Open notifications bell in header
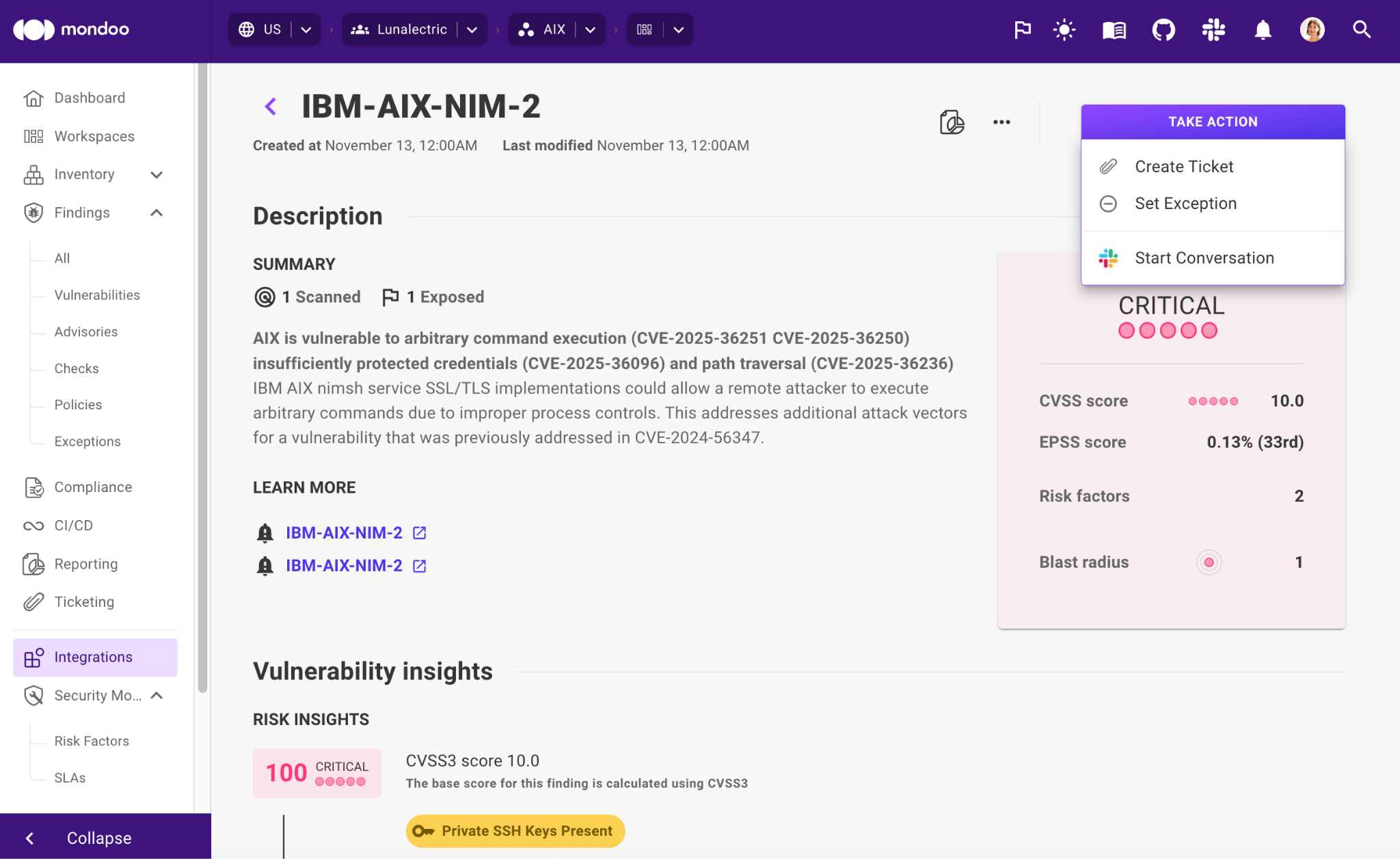This screenshot has width=1400, height=859. coord(1263,29)
